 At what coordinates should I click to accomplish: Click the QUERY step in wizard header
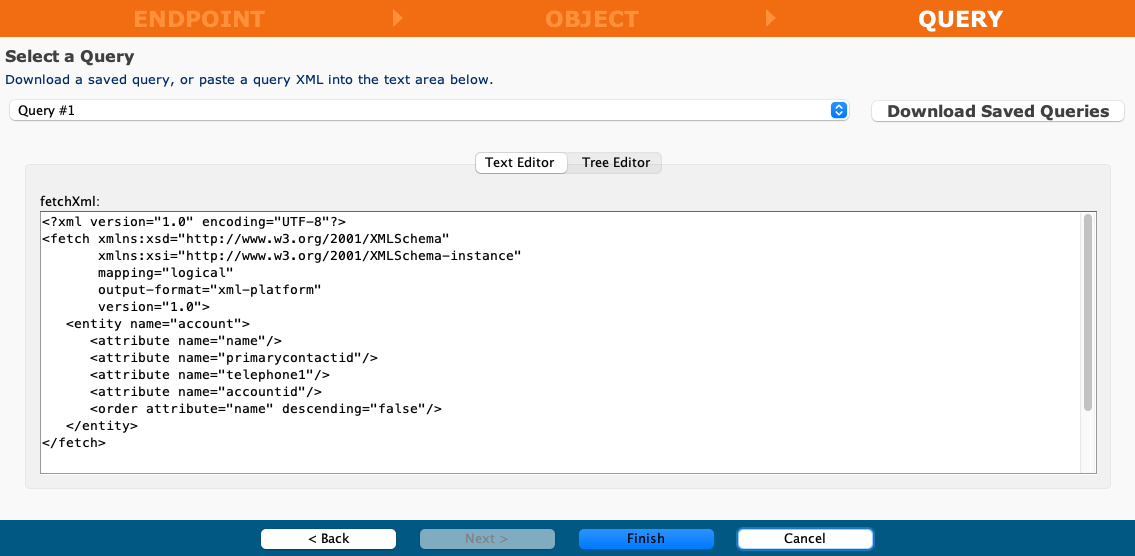click(x=959, y=19)
